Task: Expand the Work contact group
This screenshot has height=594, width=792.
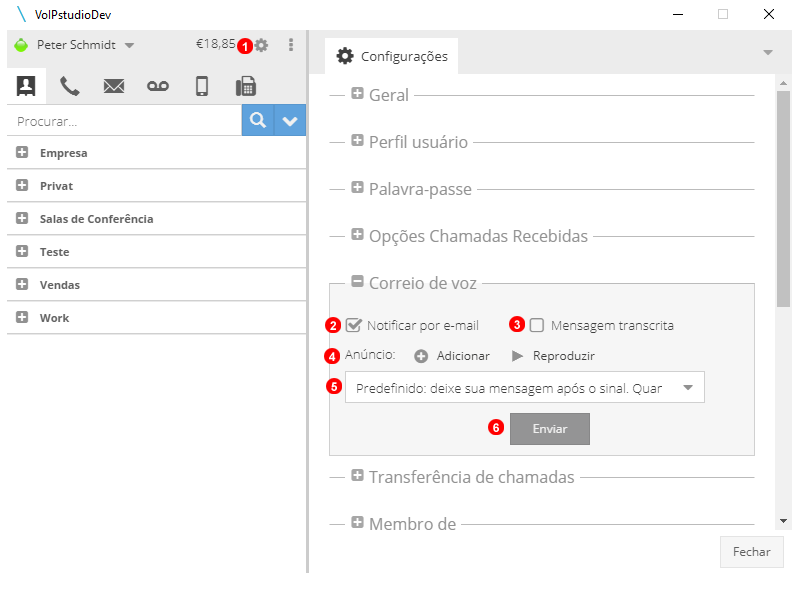Action: point(22,317)
